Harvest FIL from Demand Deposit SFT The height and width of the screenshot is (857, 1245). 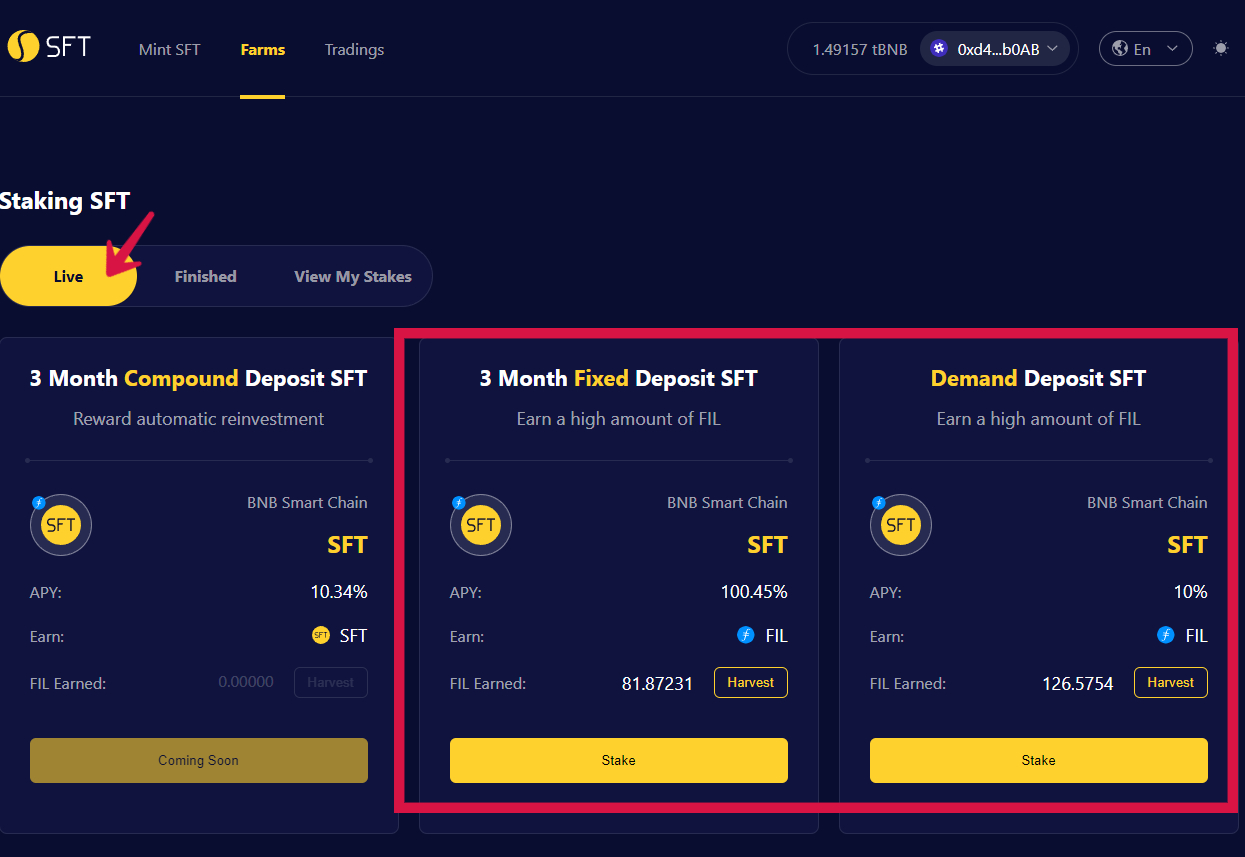pos(1170,683)
